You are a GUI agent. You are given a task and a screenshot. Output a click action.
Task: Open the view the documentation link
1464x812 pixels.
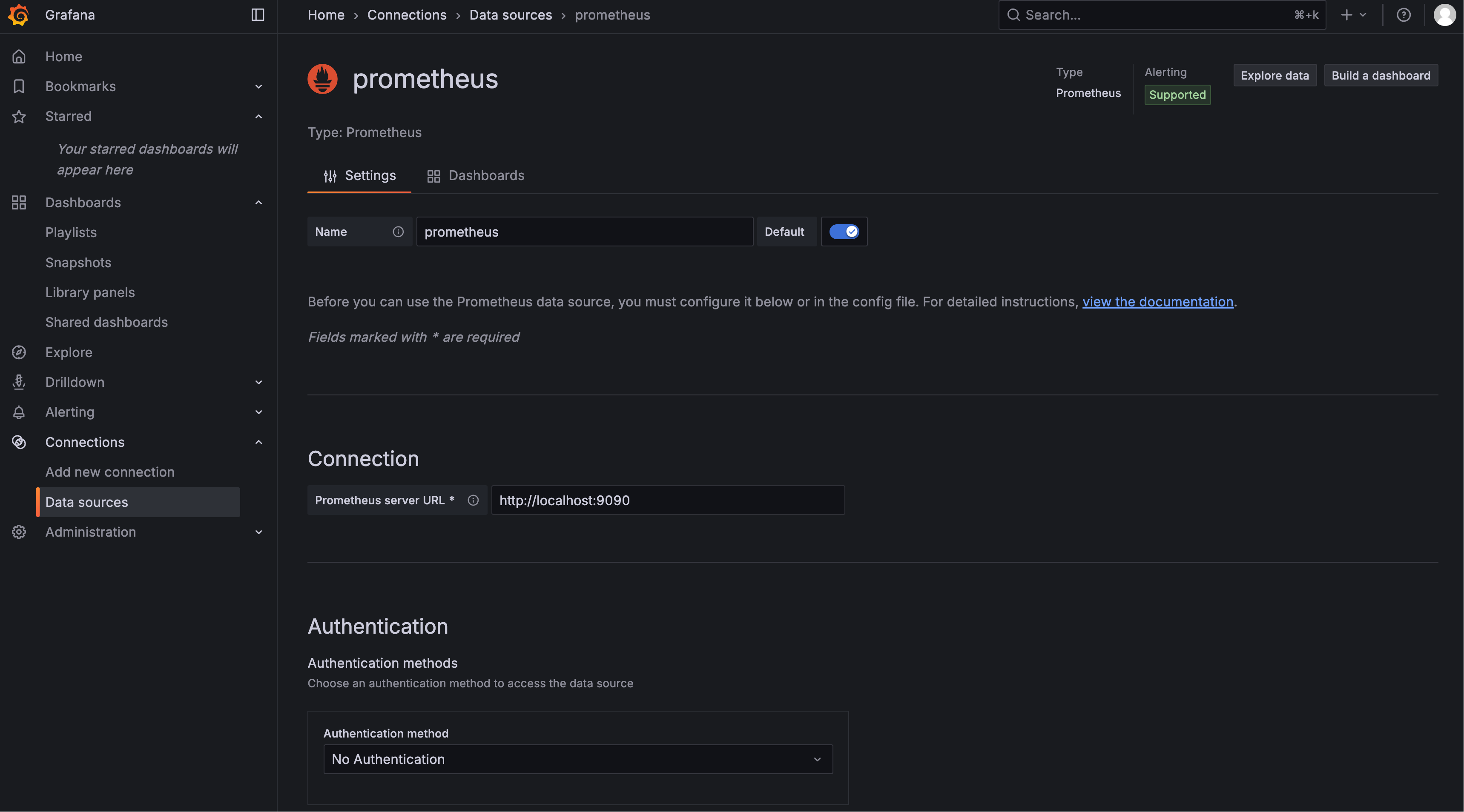click(x=1157, y=302)
